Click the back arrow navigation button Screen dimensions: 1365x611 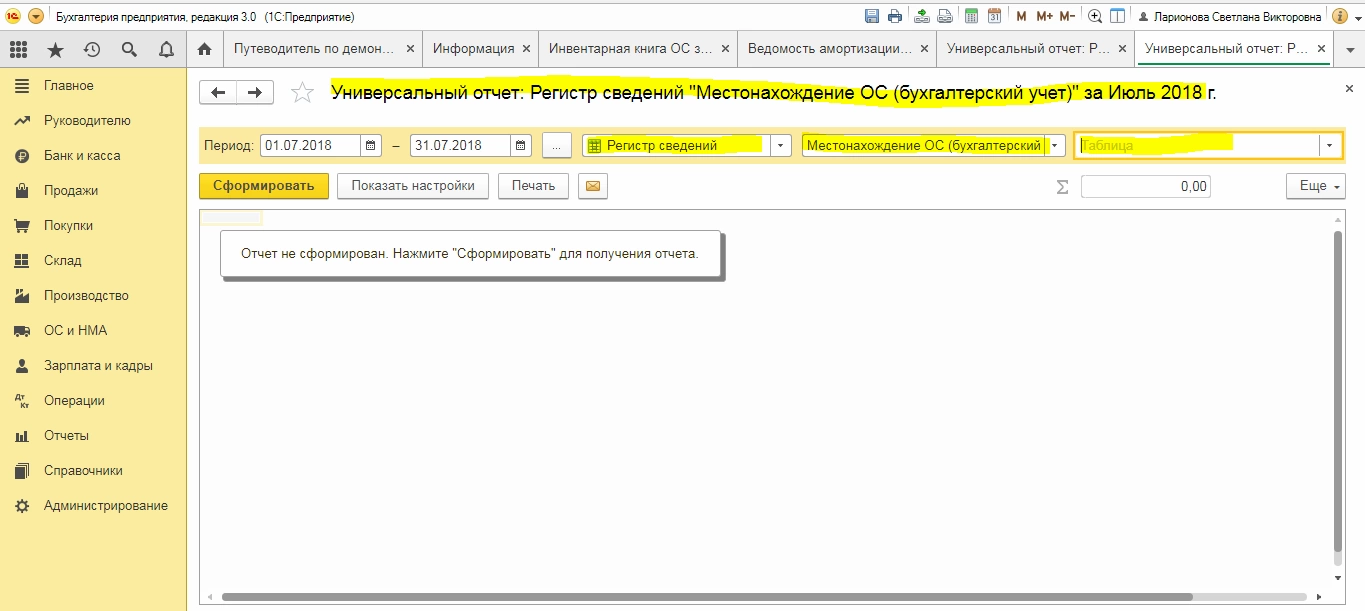click(218, 92)
